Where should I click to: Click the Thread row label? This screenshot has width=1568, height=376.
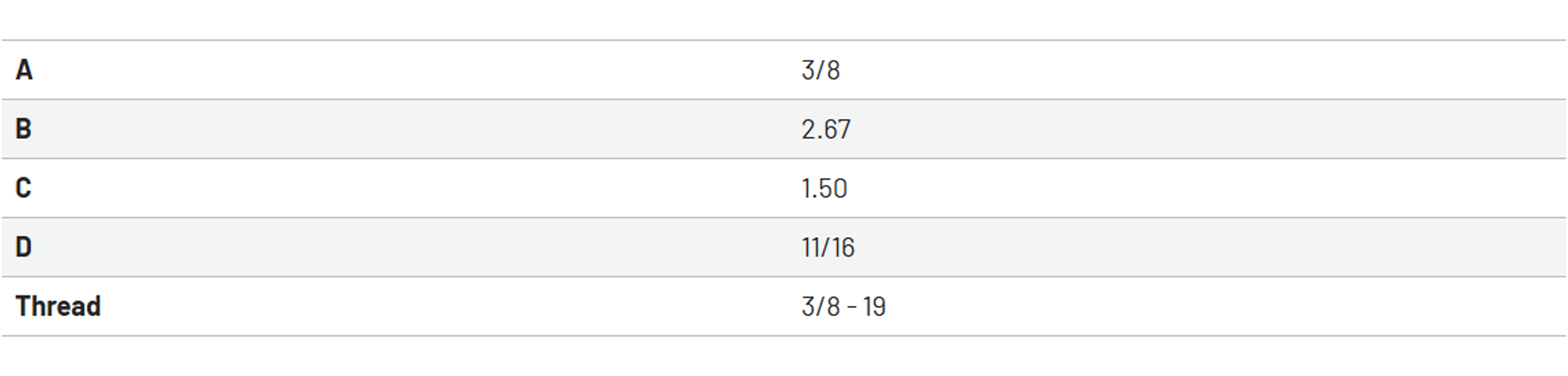(x=58, y=306)
